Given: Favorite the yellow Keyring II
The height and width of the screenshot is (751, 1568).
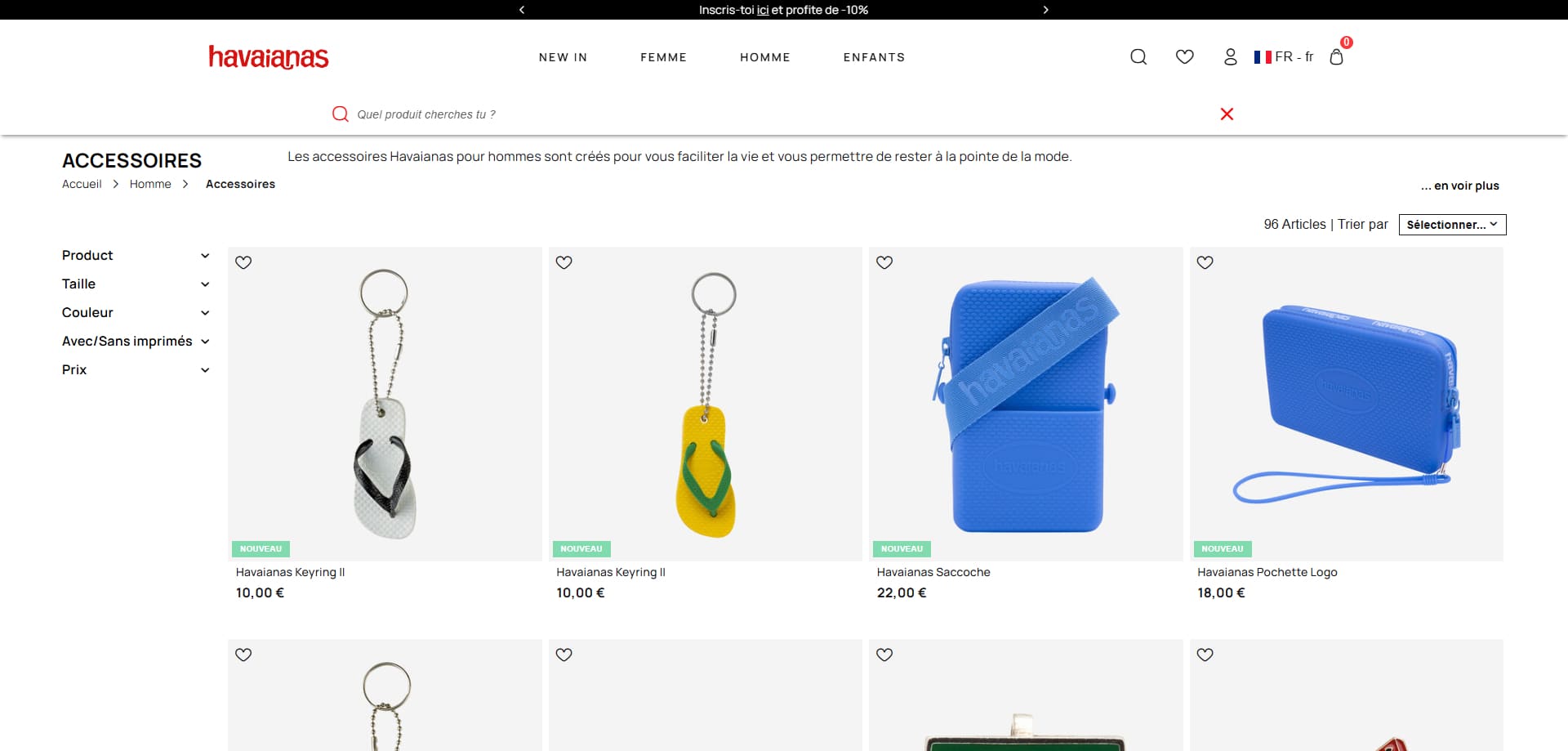Looking at the screenshot, I should [x=563, y=262].
